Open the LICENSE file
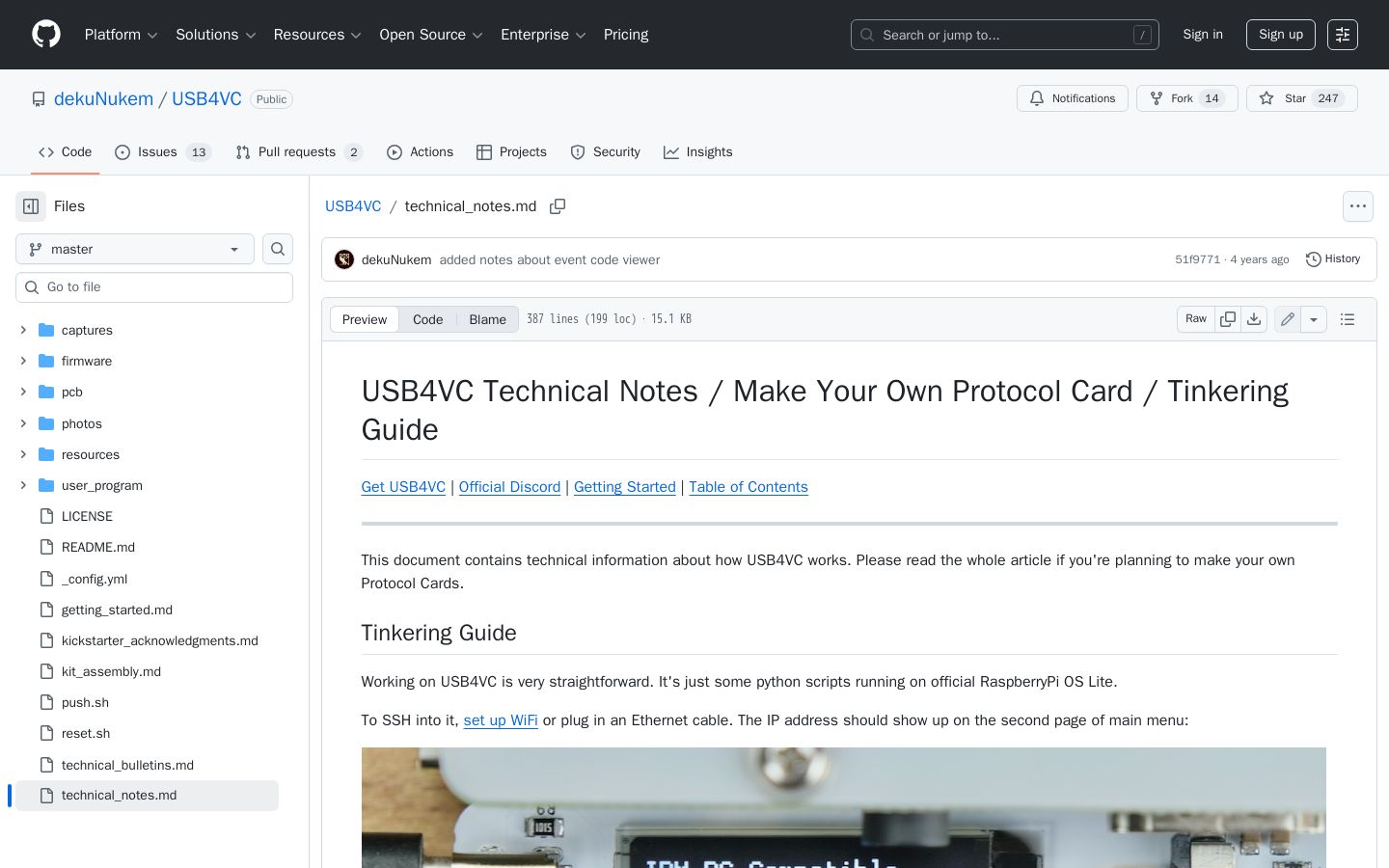This screenshot has height=868, width=1389. click(x=87, y=516)
